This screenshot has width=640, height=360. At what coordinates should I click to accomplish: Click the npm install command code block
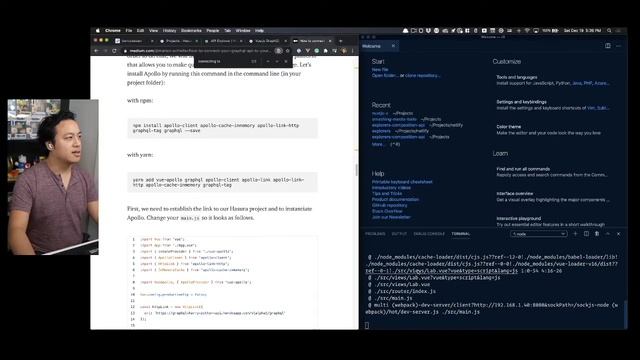tap(222, 128)
